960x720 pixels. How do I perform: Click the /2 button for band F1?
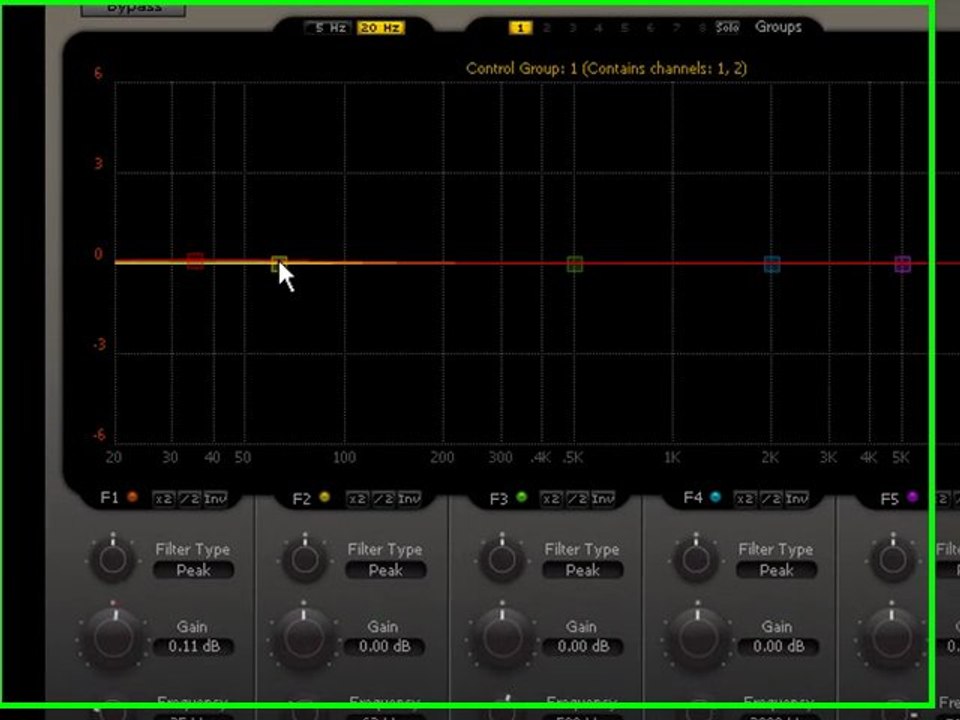coord(189,499)
